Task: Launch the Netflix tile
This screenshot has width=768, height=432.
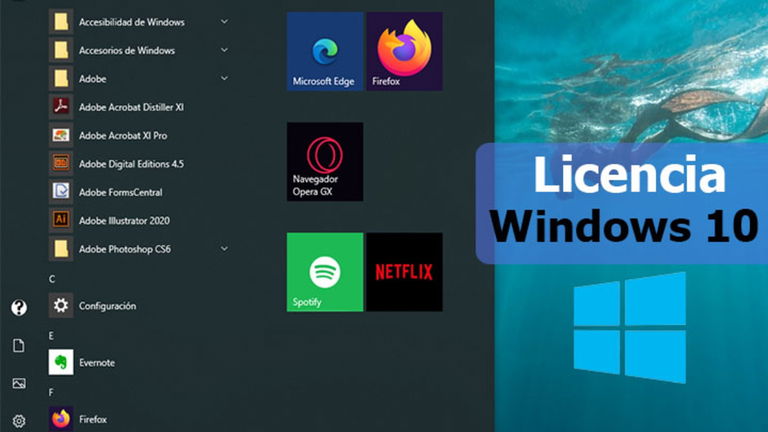Action: click(x=405, y=272)
